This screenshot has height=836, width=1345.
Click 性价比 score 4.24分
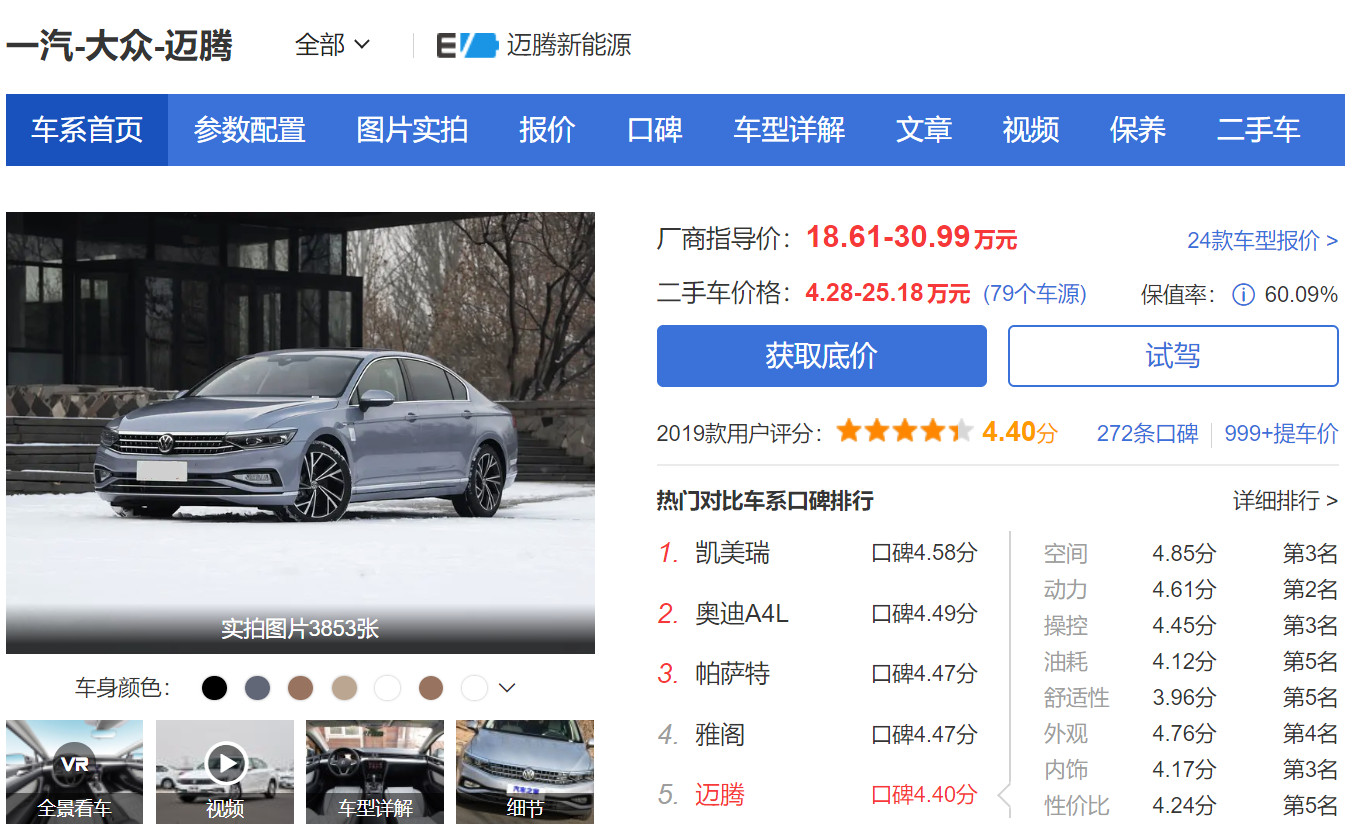1184,805
